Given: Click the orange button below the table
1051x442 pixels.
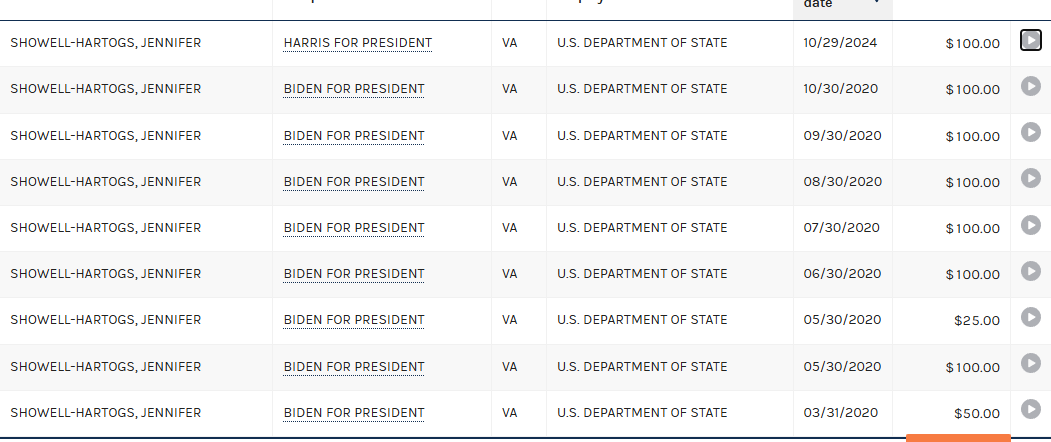Looking at the screenshot, I should pos(958,438).
